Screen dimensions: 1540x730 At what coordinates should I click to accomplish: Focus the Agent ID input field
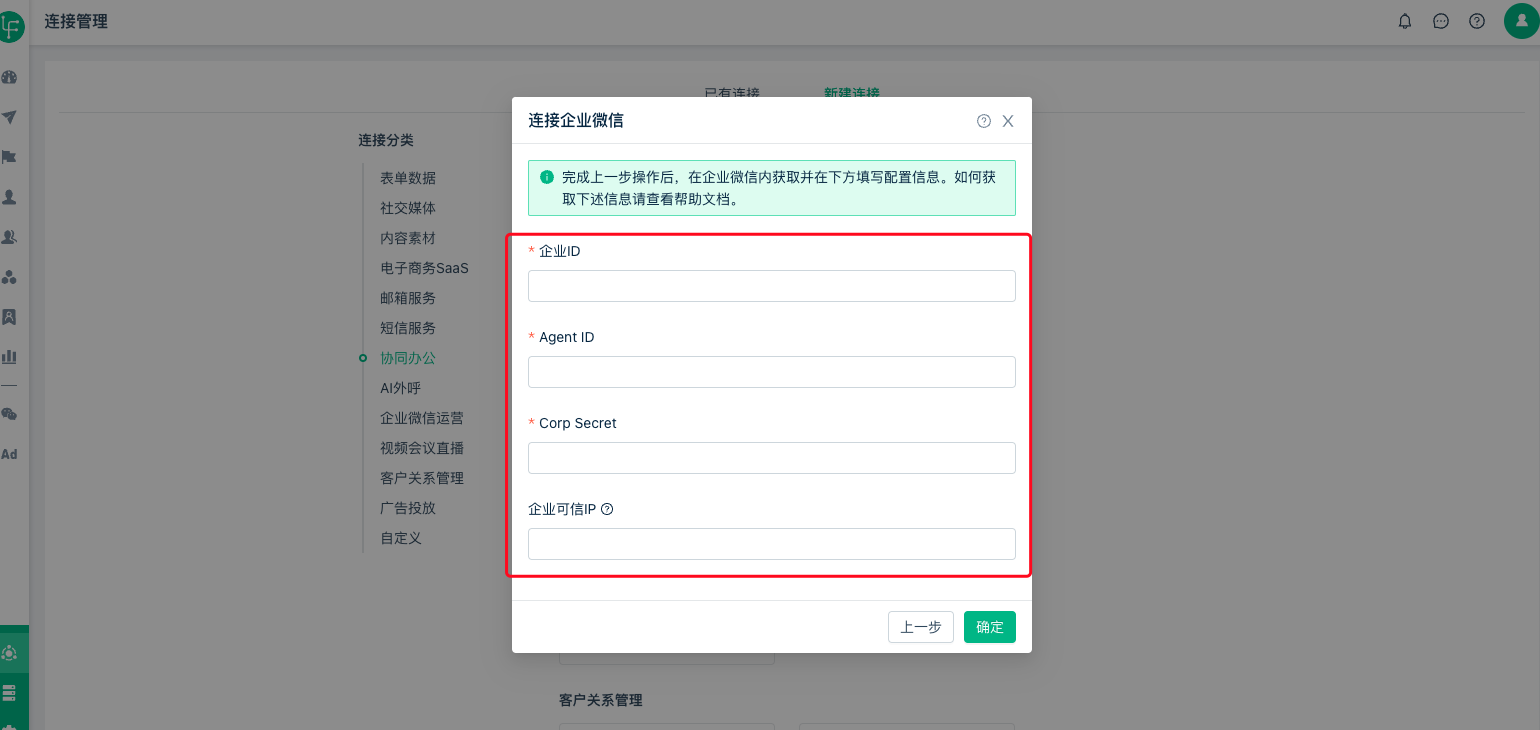(772, 372)
